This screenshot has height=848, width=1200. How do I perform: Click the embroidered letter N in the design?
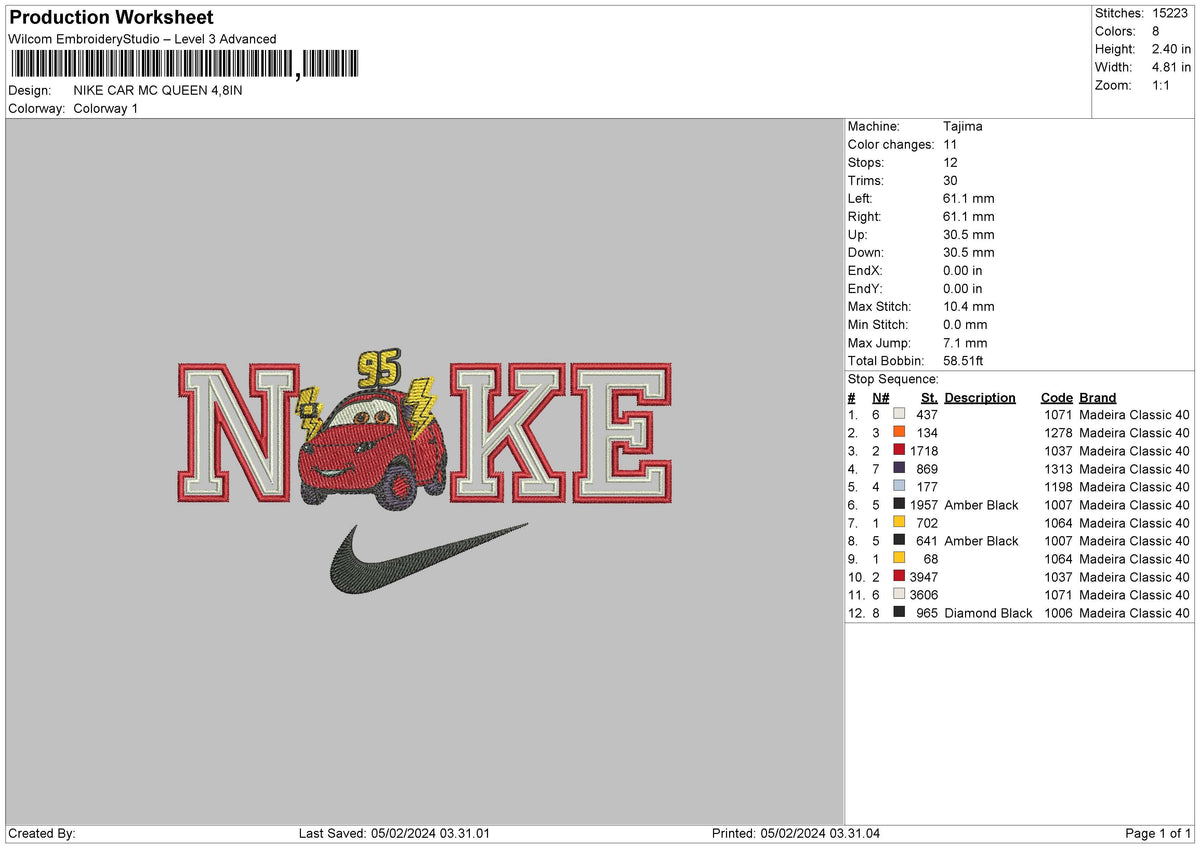coord(240,432)
